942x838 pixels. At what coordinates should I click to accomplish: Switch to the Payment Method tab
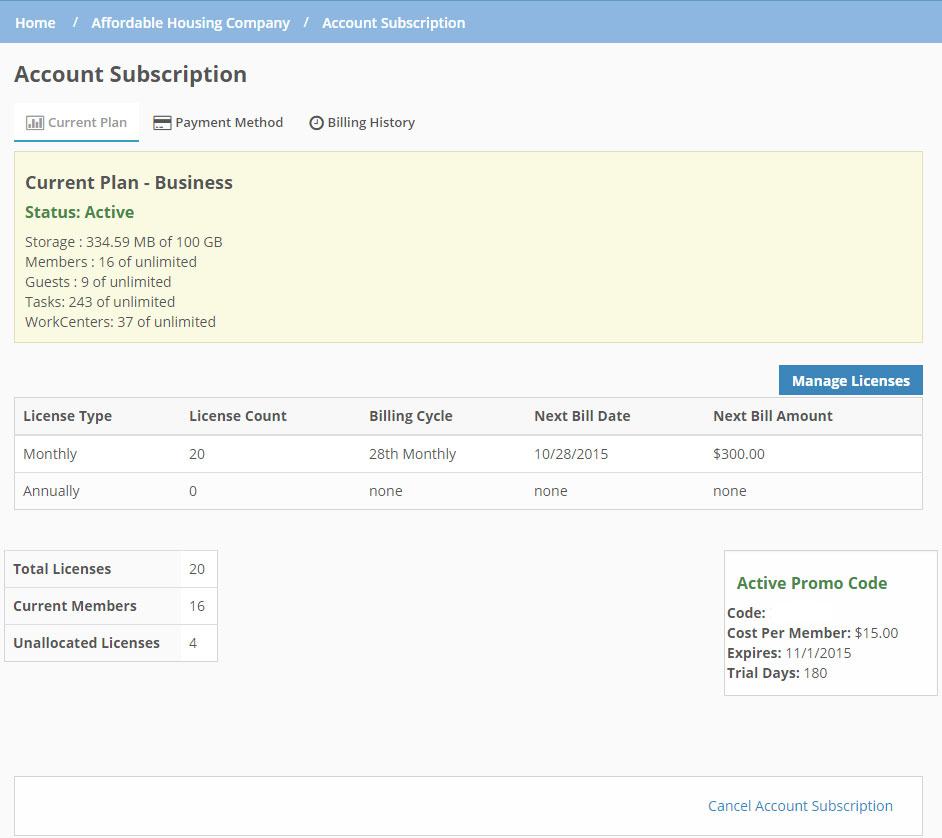228,122
